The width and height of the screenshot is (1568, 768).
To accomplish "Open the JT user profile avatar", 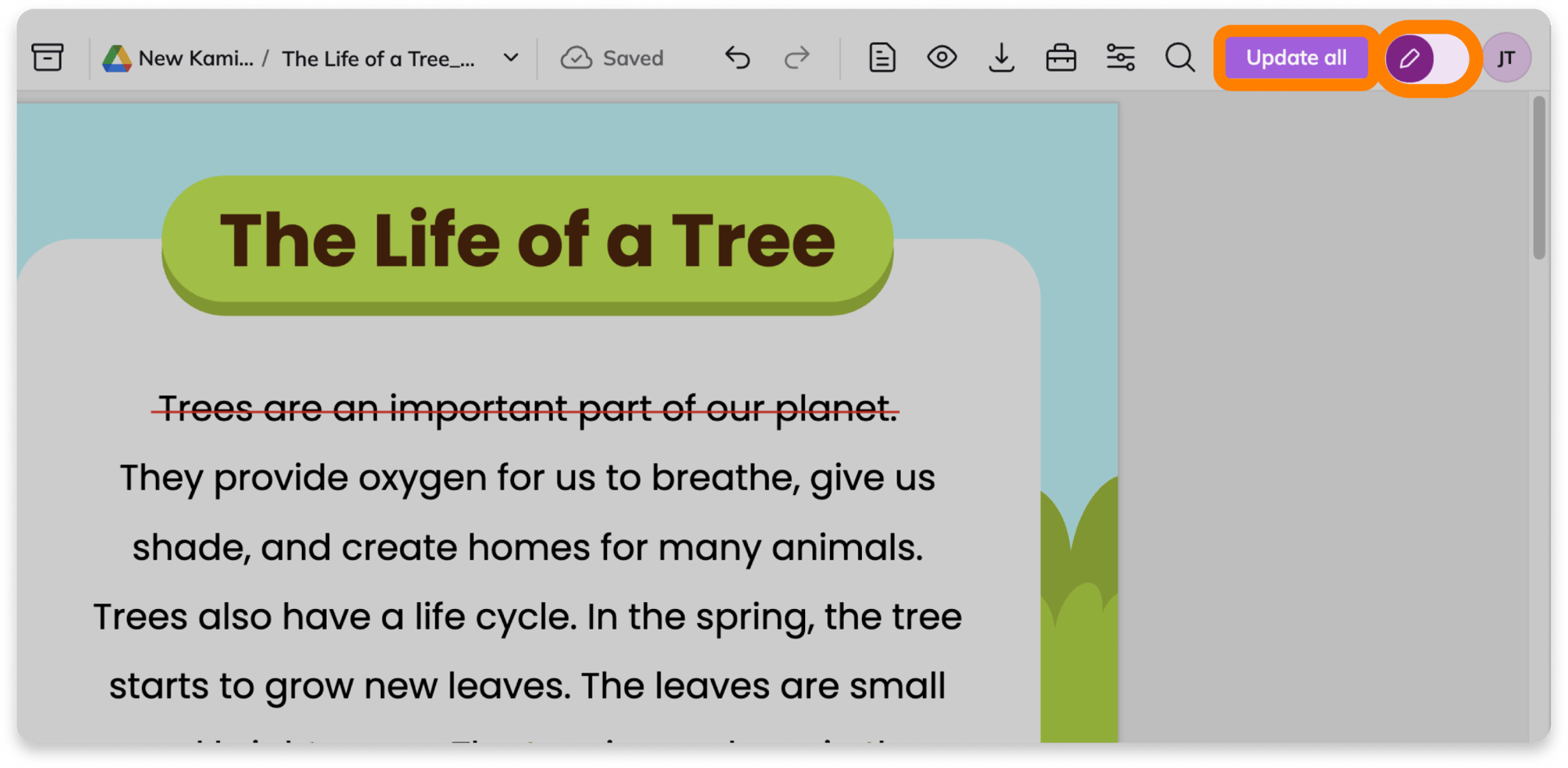I will click(1507, 58).
